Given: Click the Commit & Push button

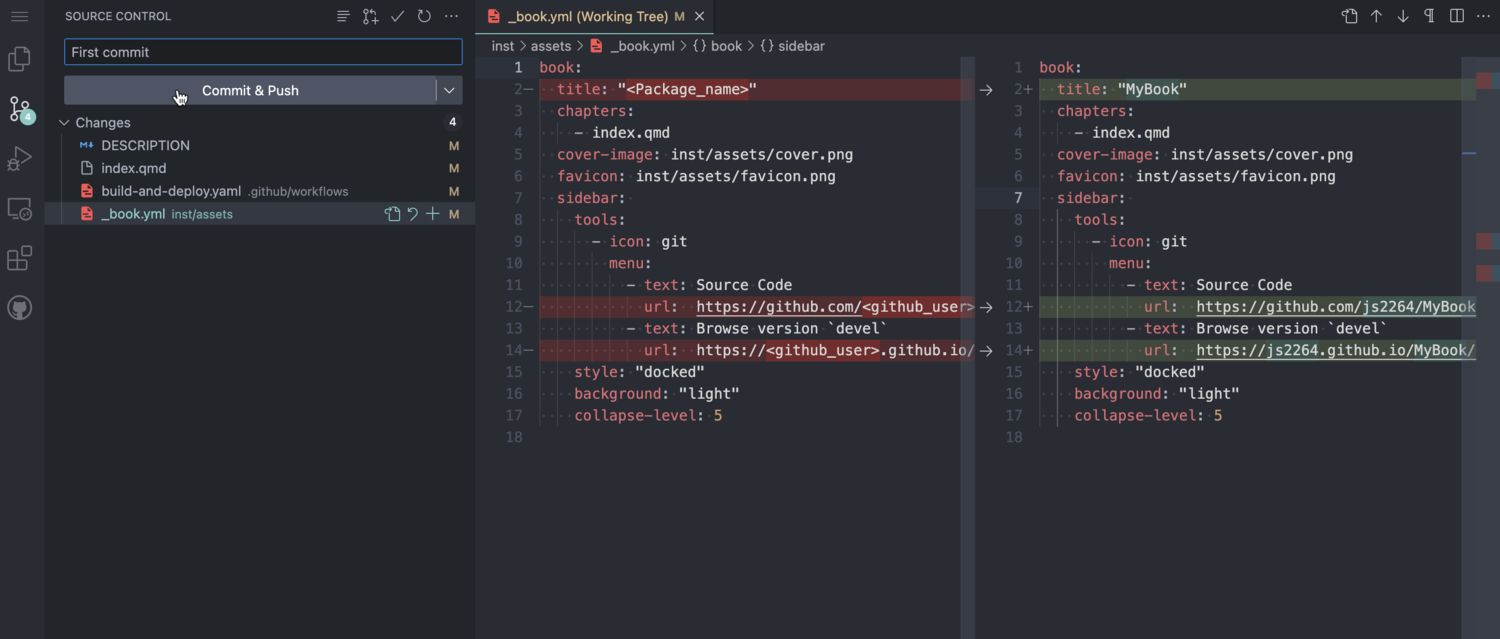Looking at the screenshot, I should click(250, 90).
